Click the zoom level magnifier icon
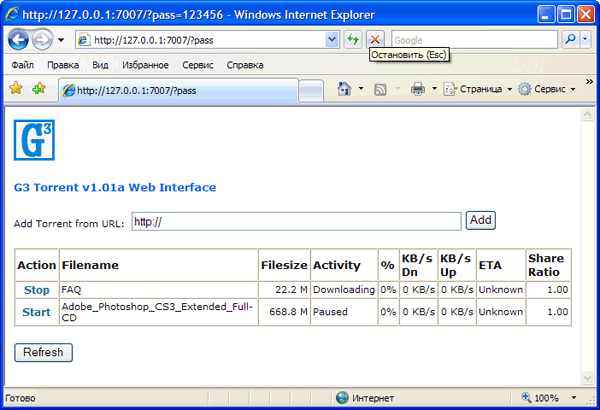The height and width of the screenshot is (410, 600). click(527, 397)
